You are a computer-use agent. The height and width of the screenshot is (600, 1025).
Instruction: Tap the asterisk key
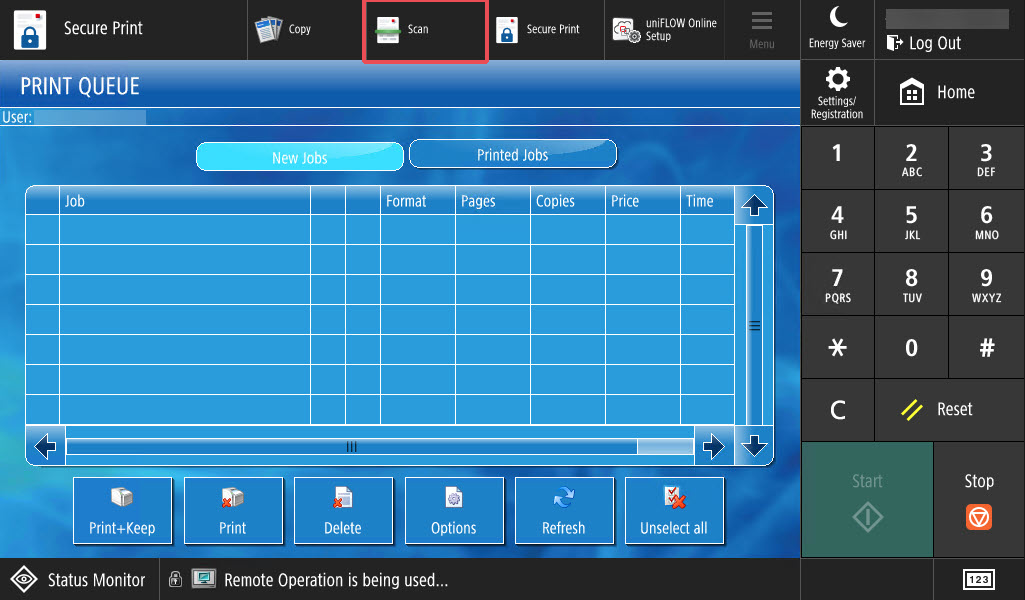tap(837, 347)
